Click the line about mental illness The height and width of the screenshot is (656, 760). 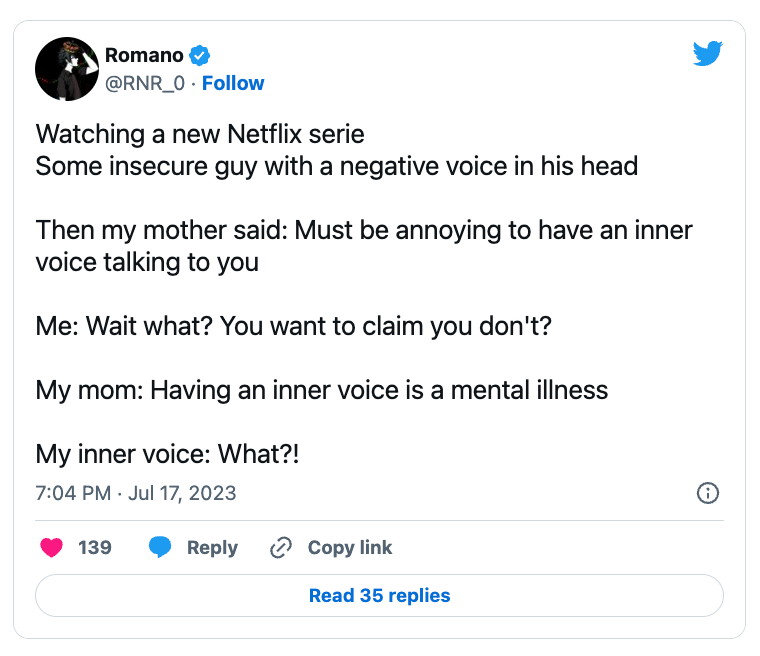coord(322,389)
